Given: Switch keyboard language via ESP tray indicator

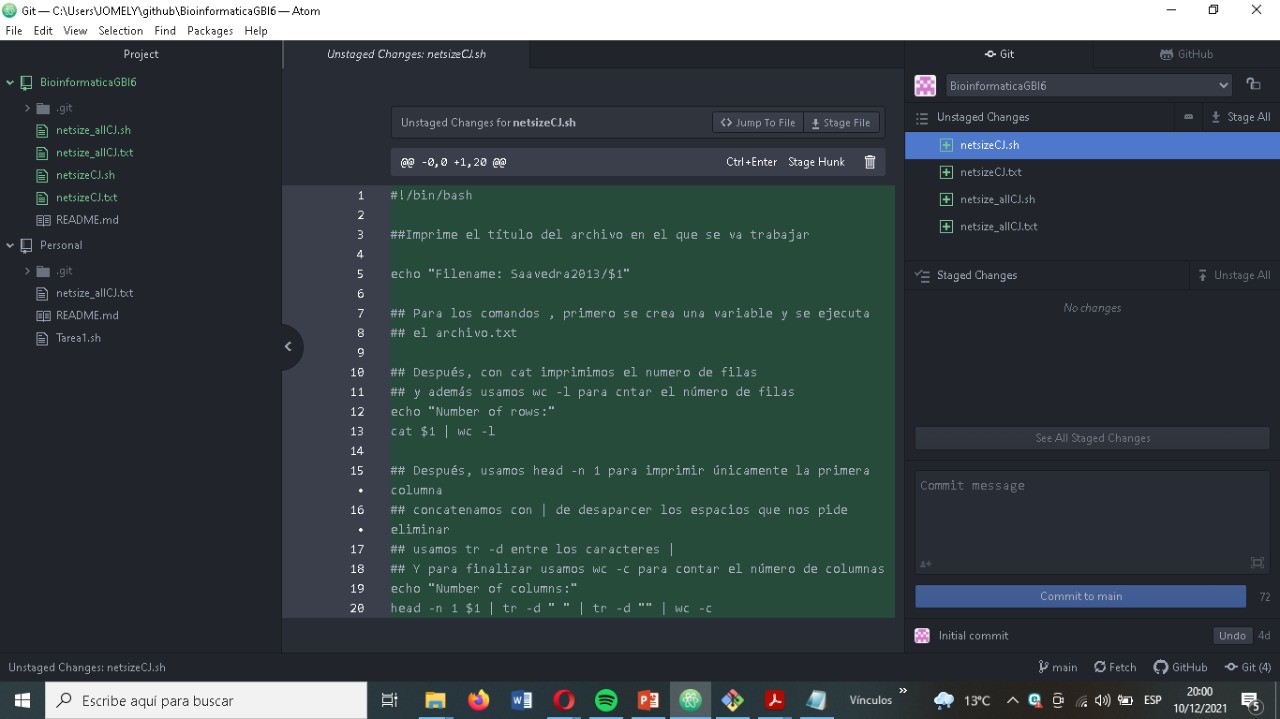Looking at the screenshot, I should [x=1153, y=700].
